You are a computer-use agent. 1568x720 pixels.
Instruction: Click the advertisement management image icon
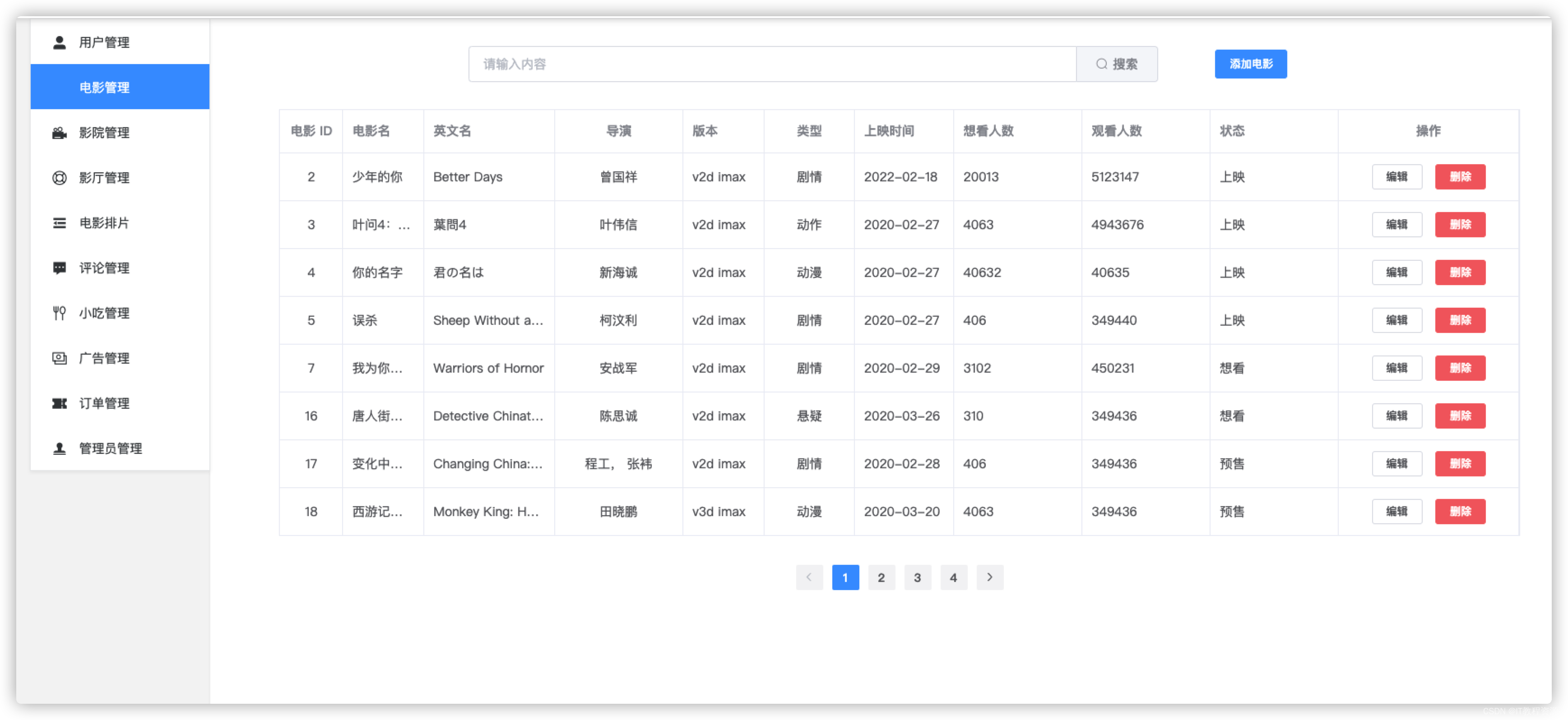coord(59,358)
